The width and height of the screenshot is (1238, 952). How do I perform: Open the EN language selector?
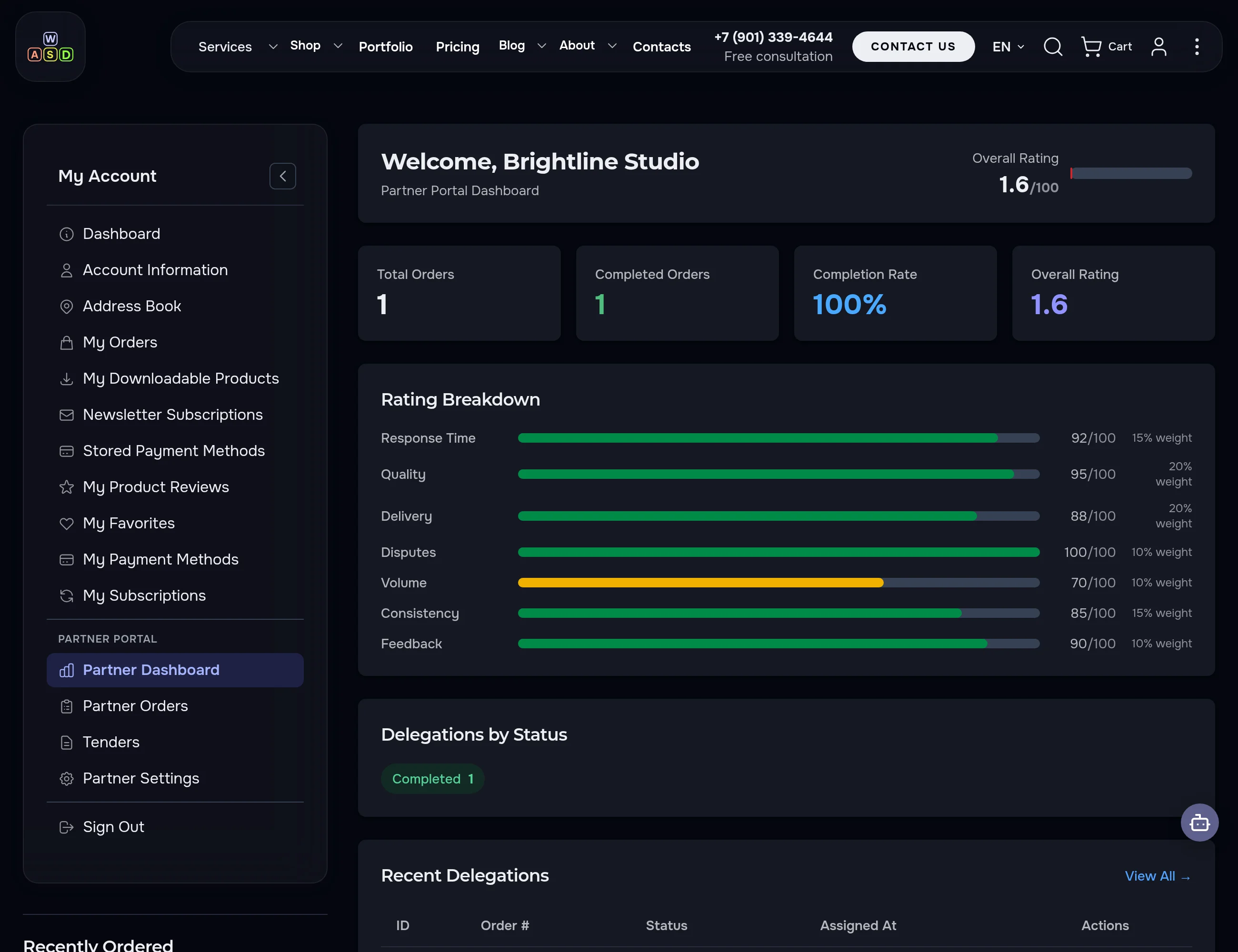[x=1008, y=47]
